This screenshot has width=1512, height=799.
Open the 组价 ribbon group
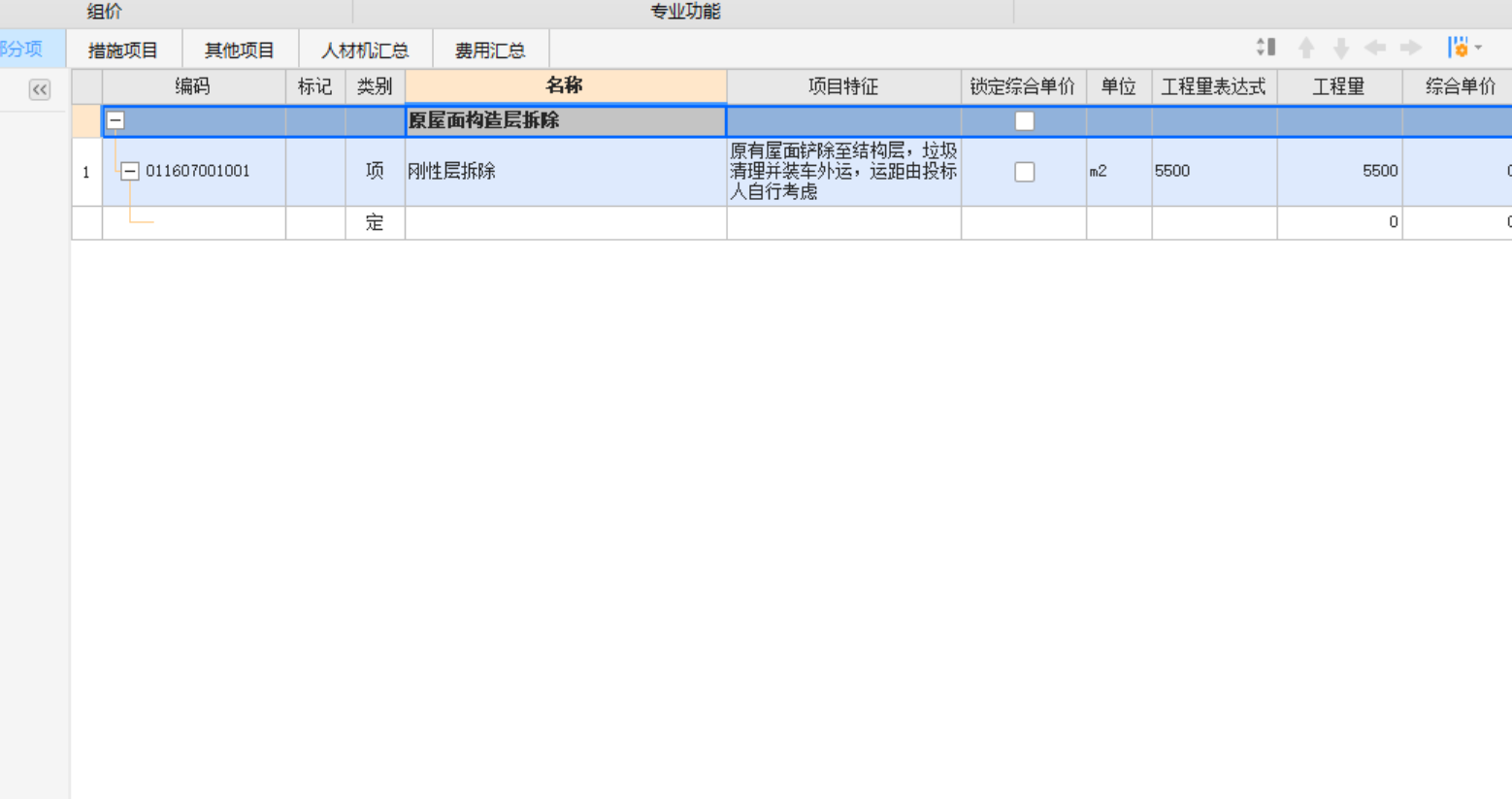point(105,12)
